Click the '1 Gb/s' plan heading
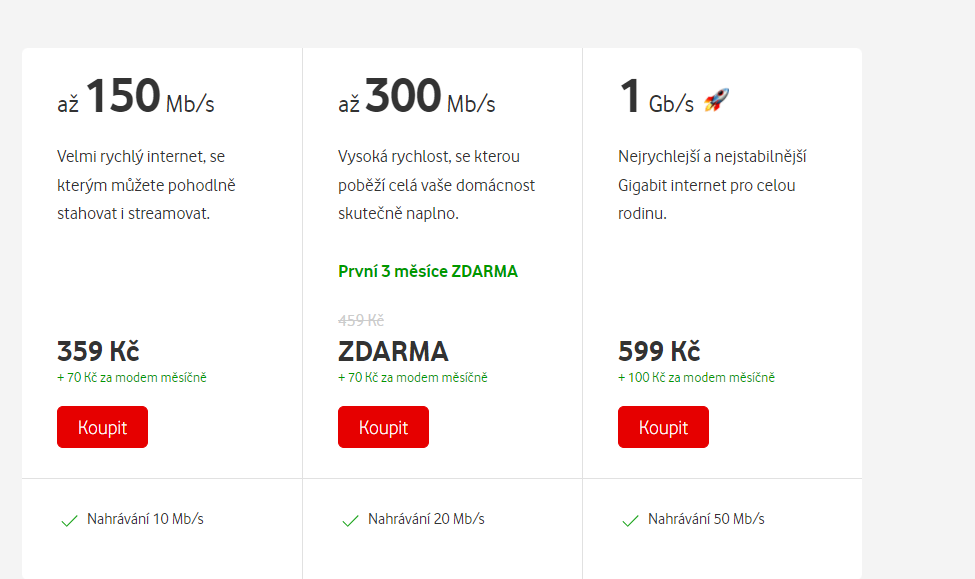 click(657, 97)
